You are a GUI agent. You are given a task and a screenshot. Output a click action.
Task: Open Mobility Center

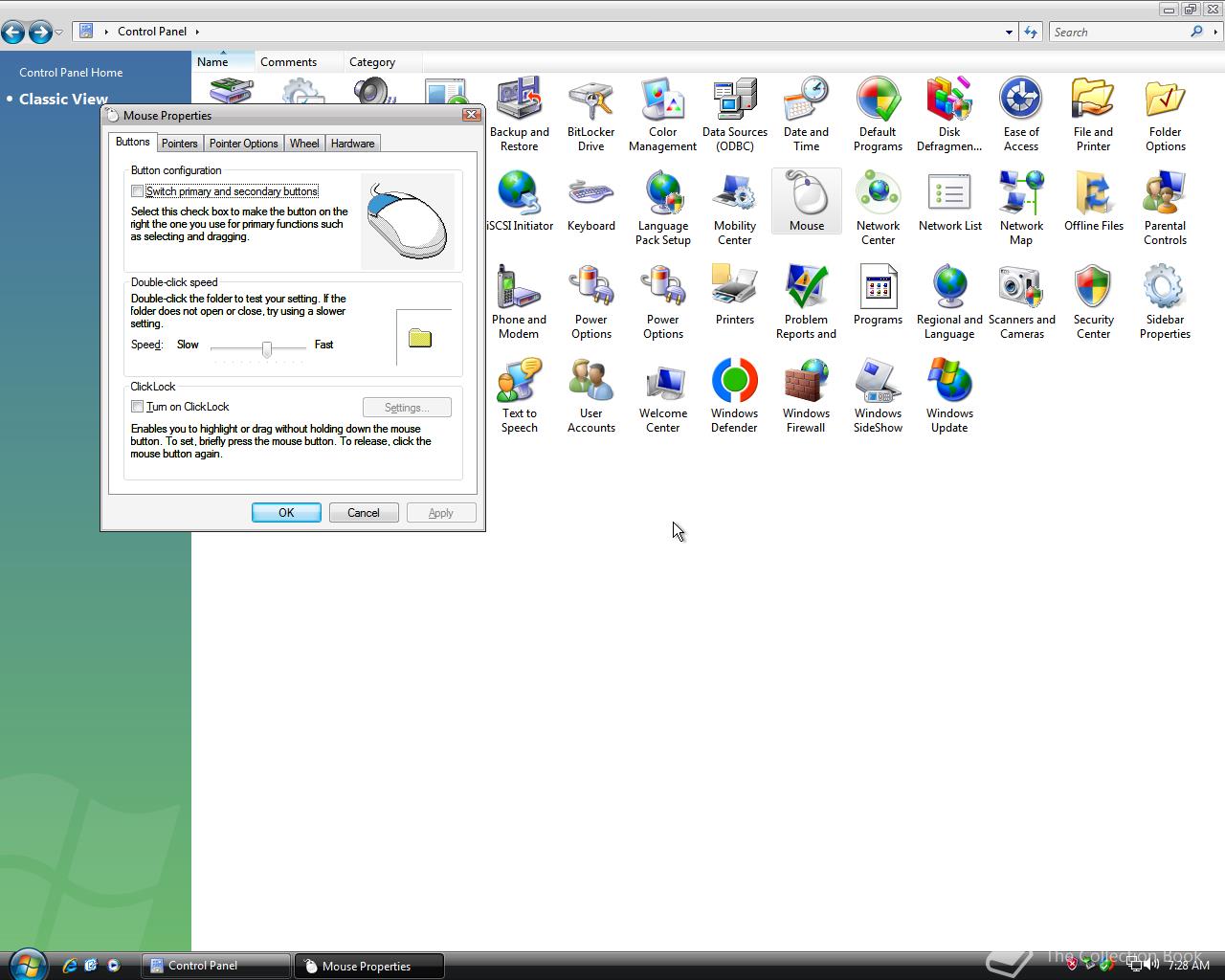[734, 209]
